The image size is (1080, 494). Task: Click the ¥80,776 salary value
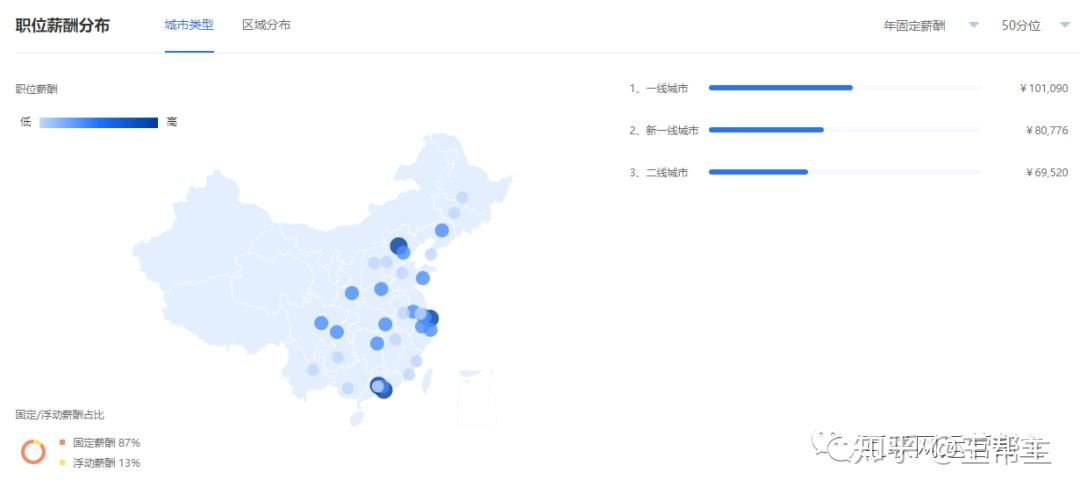pyautogui.click(x=1047, y=130)
